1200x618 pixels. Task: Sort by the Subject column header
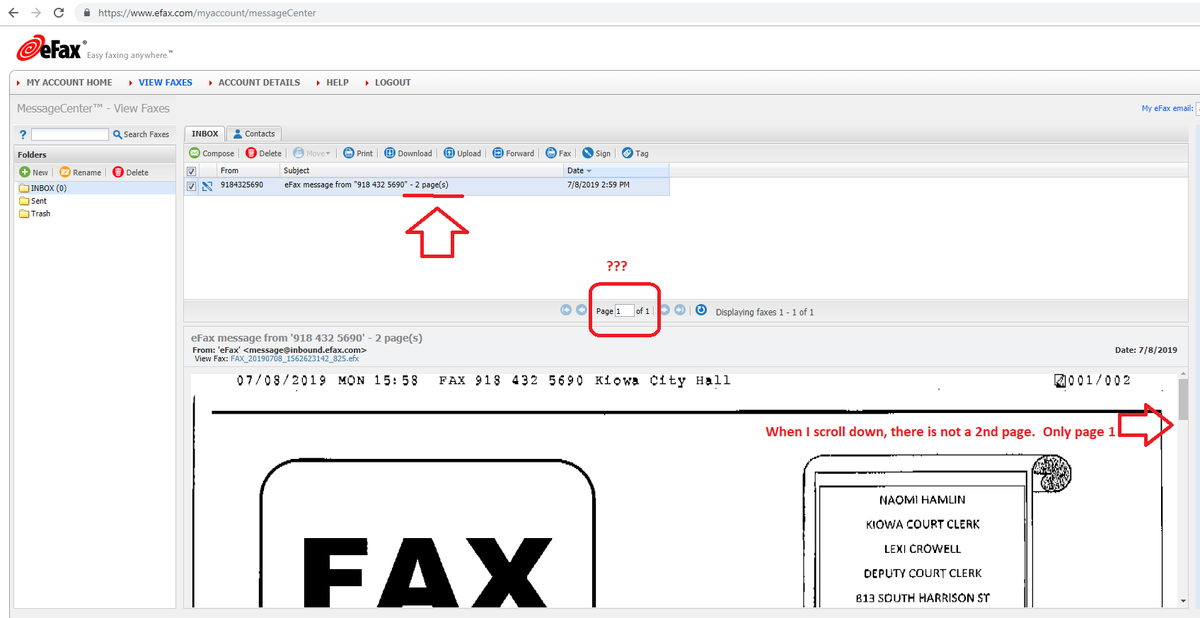297,171
